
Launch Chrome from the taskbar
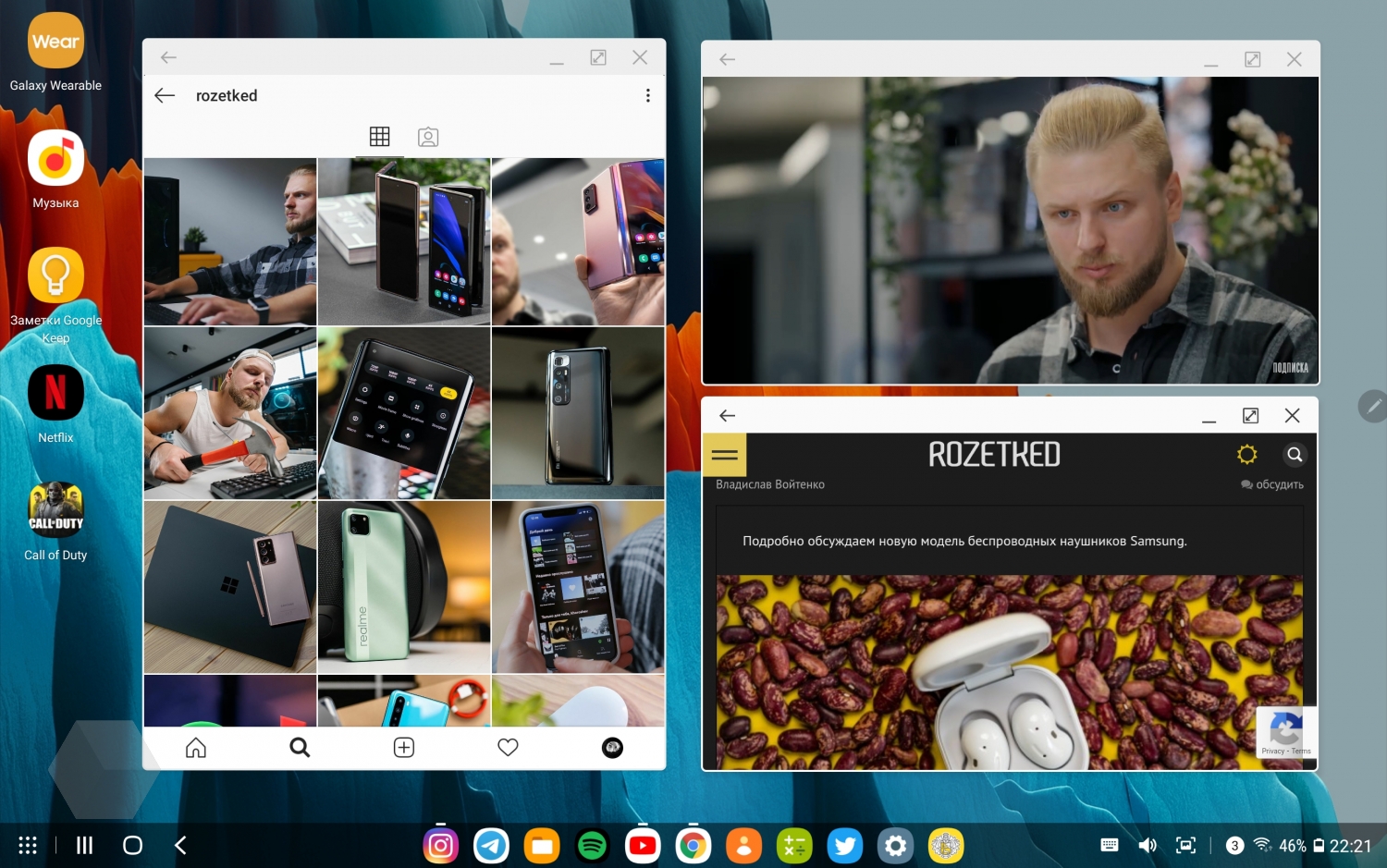(693, 846)
